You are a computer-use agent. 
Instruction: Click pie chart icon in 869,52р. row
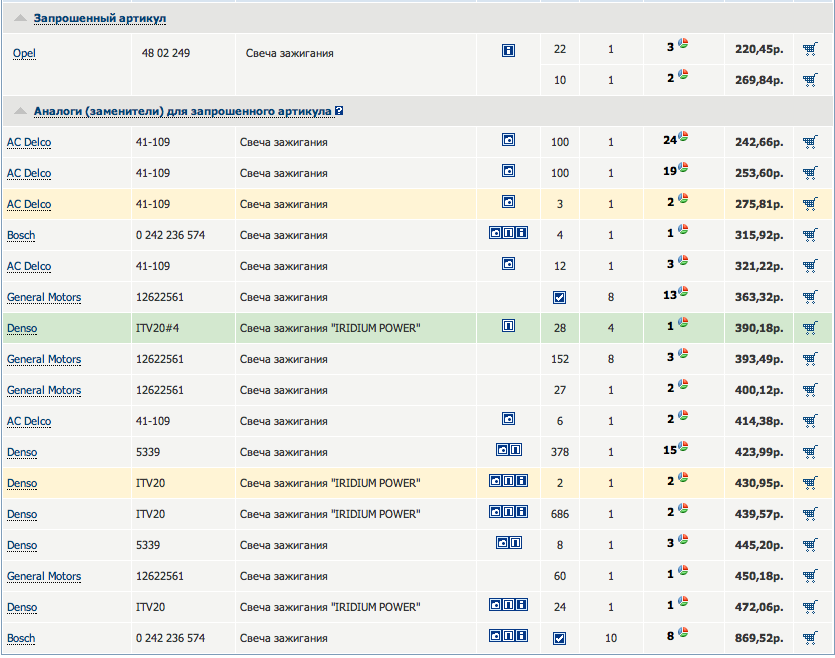pos(683,632)
